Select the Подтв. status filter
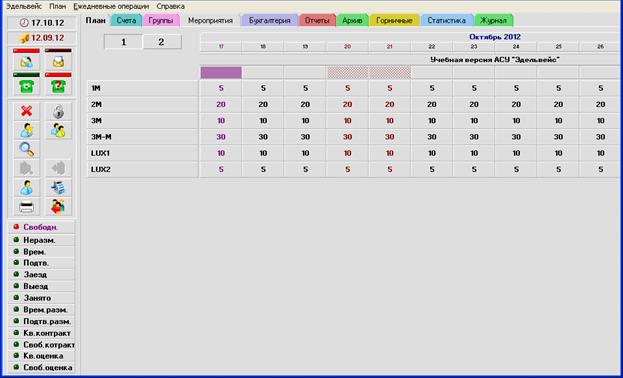This screenshot has width=623, height=378. (x=41, y=263)
